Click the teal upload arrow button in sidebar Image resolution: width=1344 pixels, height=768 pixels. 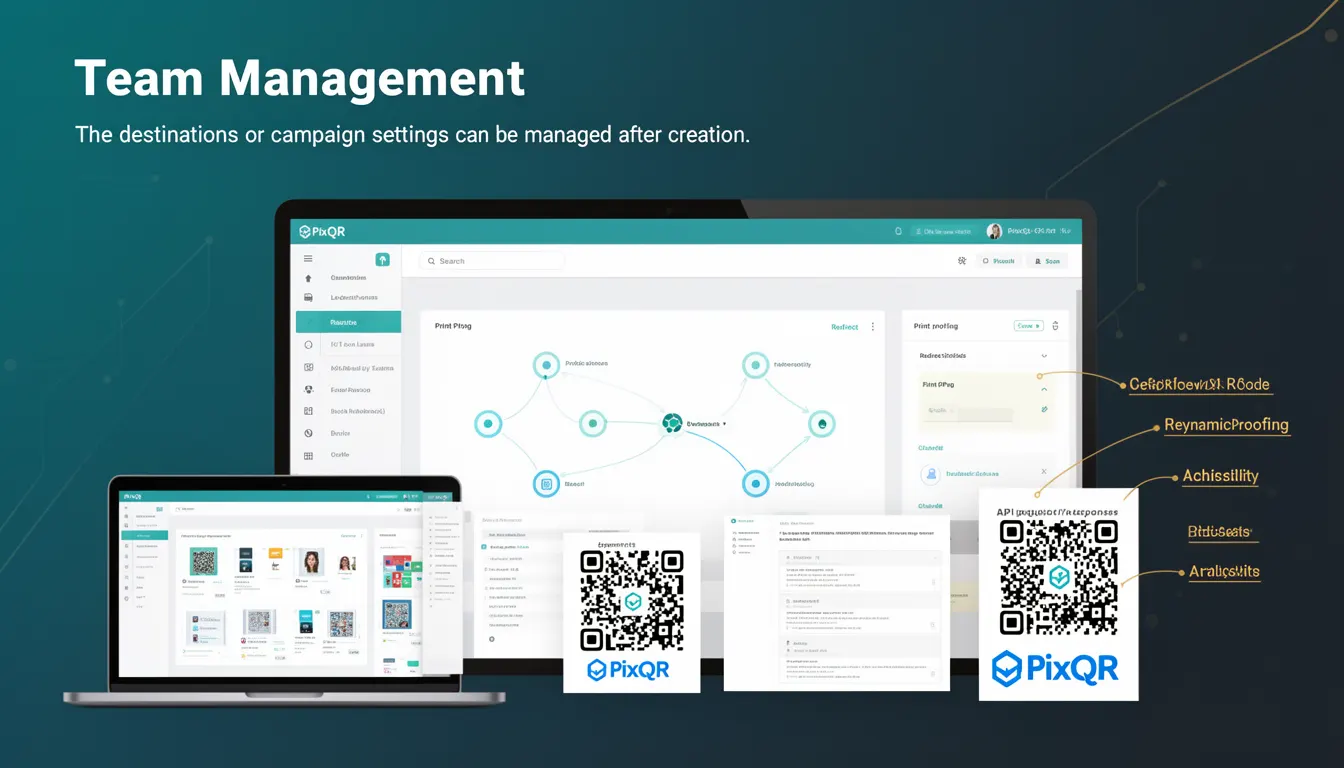pos(382,259)
